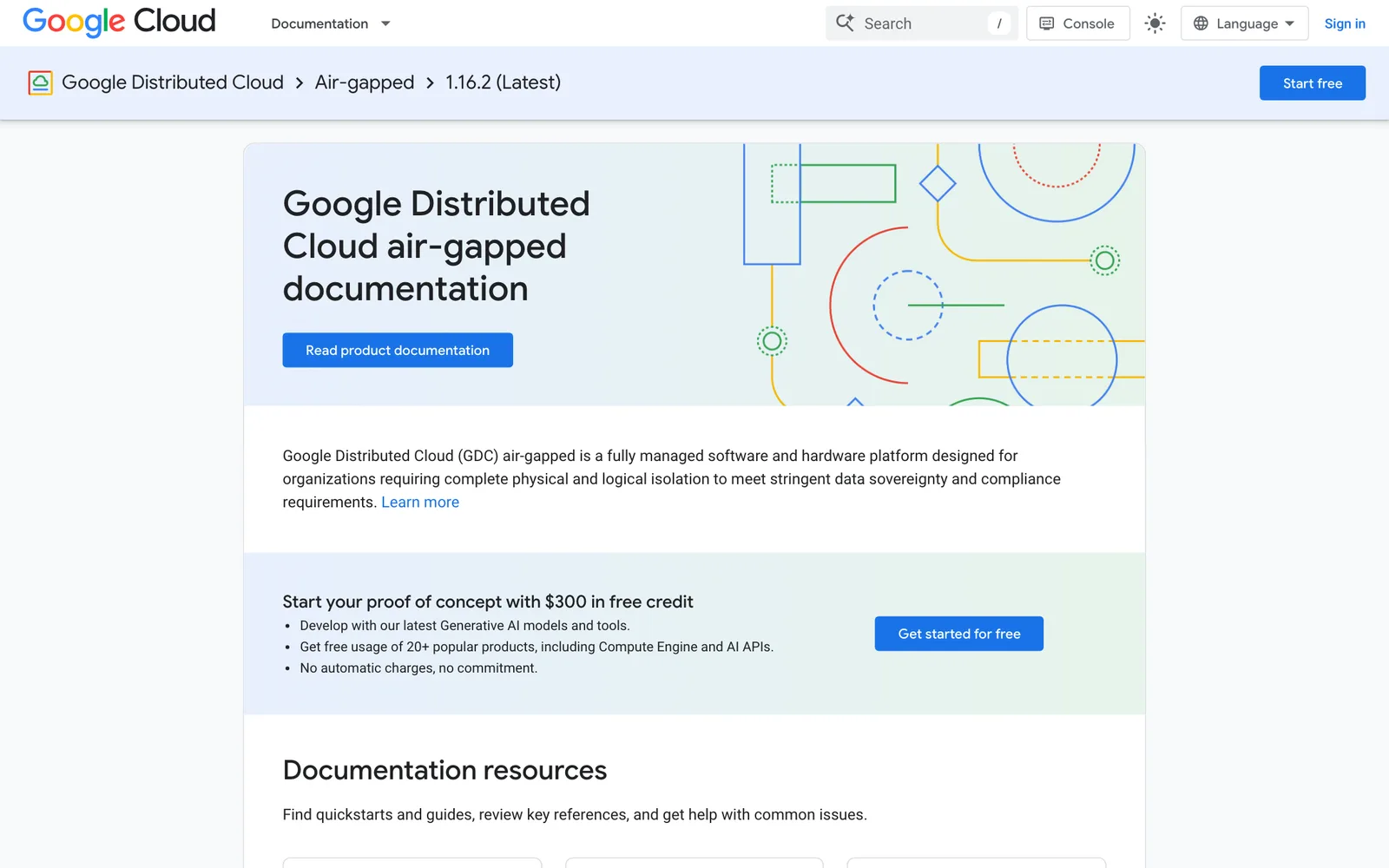Click the $300 free credit heading

point(488,602)
